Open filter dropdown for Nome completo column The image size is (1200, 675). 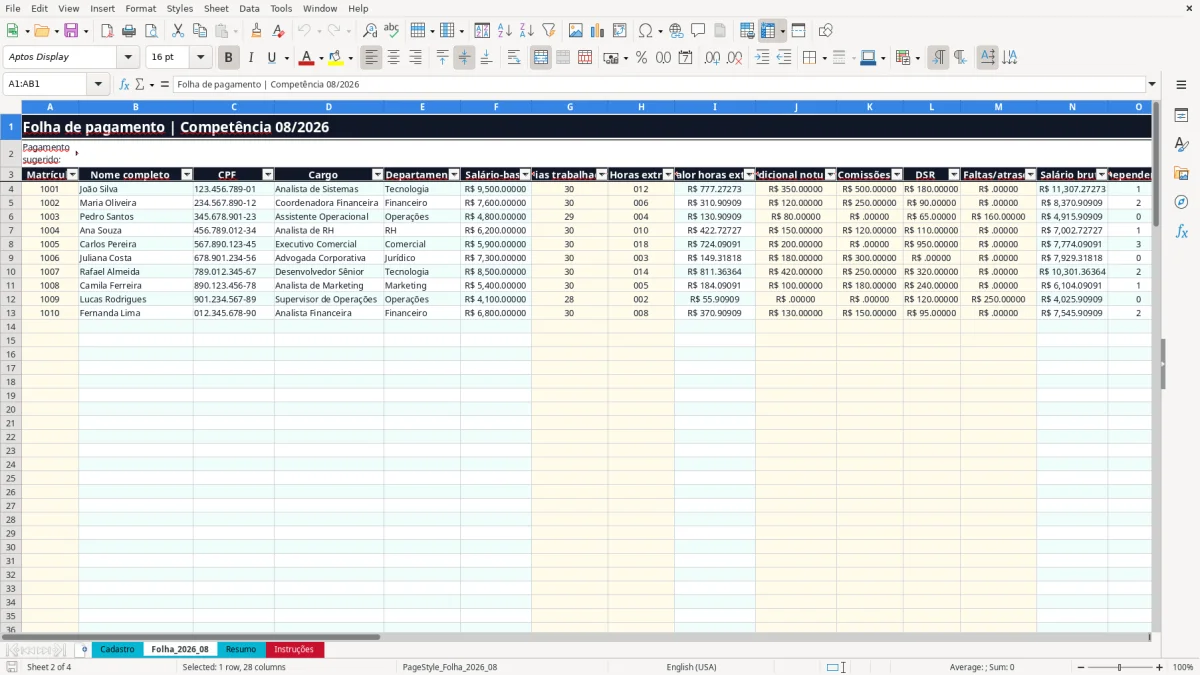[186, 175]
